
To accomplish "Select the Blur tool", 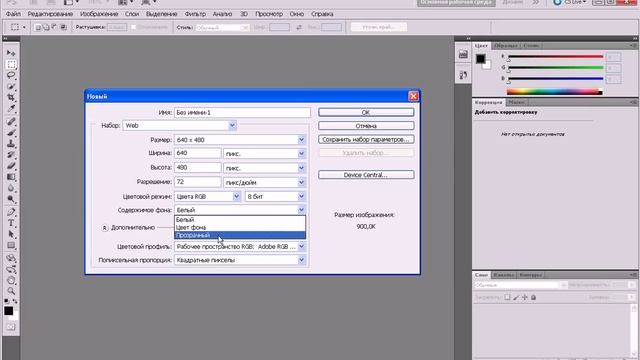I will 11,188.
